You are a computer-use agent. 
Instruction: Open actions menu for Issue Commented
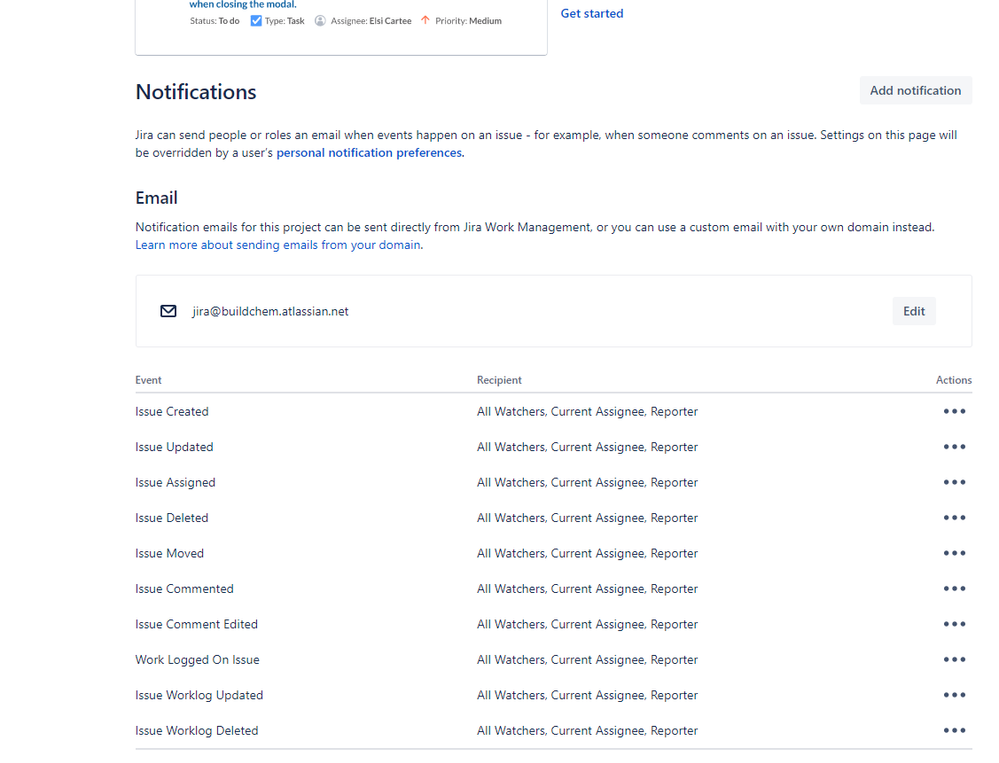point(954,588)
